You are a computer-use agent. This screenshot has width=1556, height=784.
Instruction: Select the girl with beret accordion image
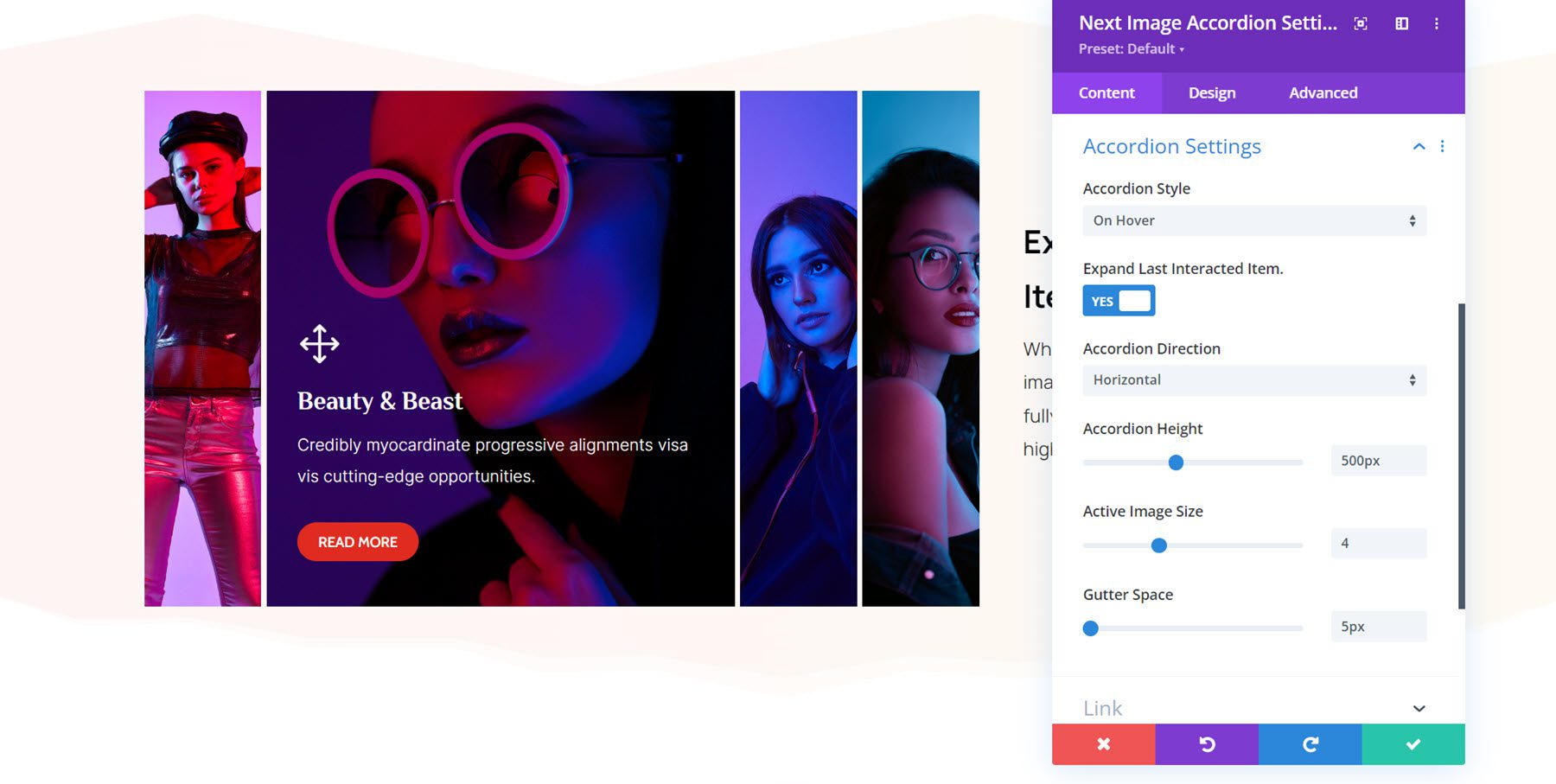pyautogui.click(x=202, y=348)
